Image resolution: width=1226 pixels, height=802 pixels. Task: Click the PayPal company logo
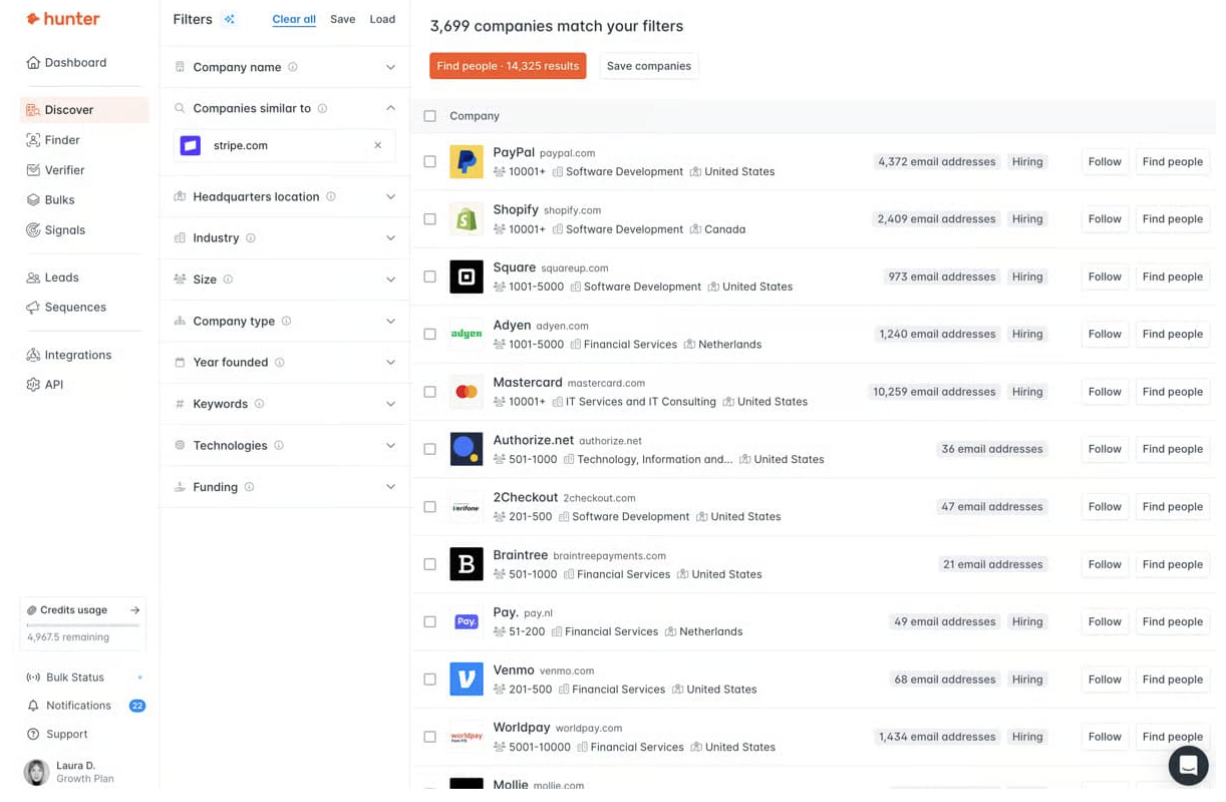466,162
